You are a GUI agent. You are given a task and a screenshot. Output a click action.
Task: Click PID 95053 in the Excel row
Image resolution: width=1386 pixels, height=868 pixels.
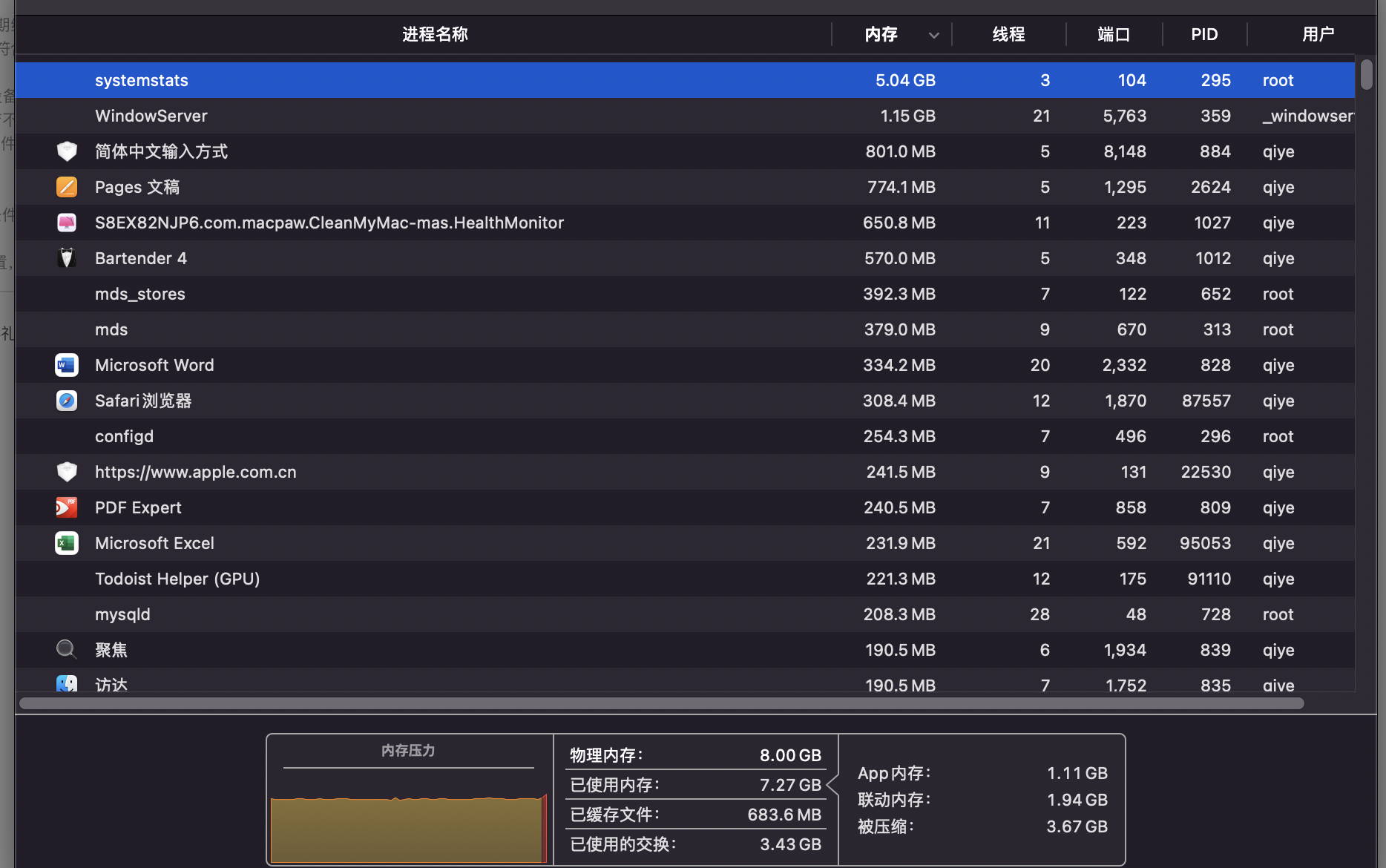coord(1206,543)
